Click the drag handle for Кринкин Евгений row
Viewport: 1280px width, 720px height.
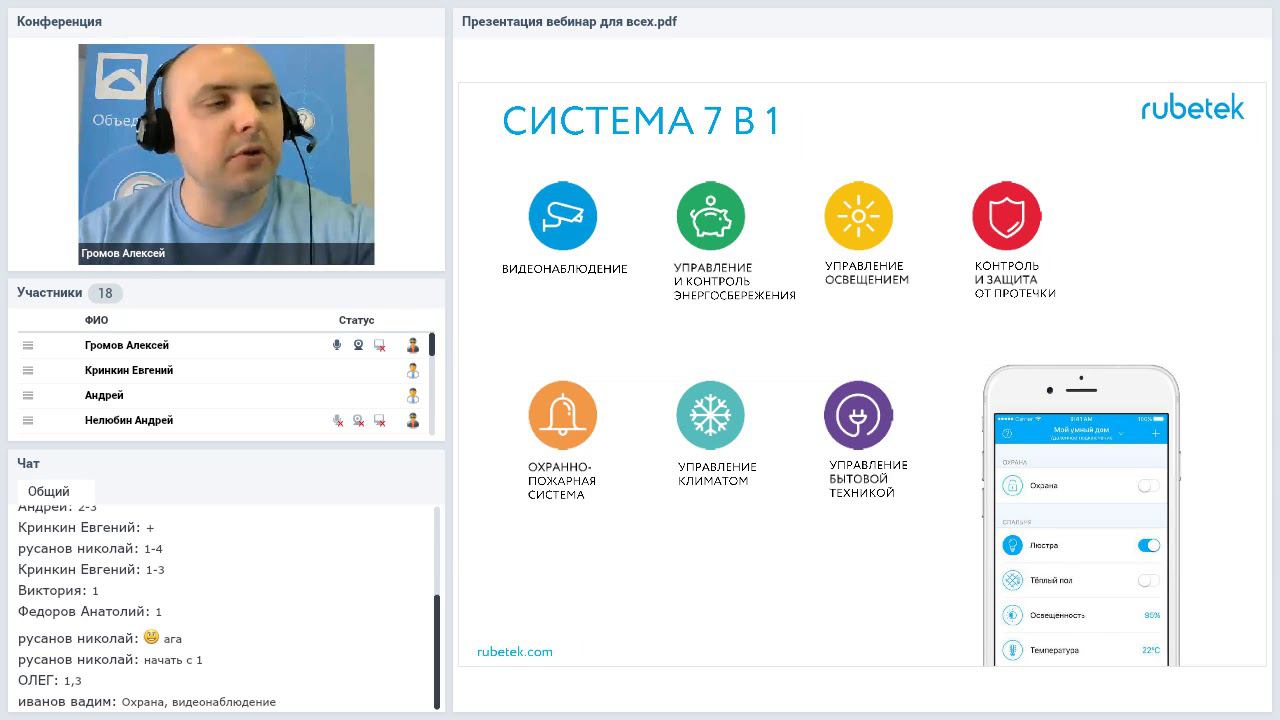click(28, 370)
